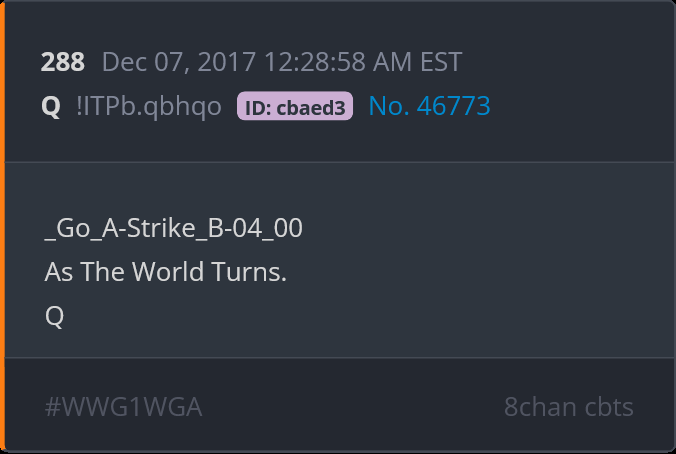
Task: Click the purple ID: cbaed3 badge
Action: tap(295, 106)
